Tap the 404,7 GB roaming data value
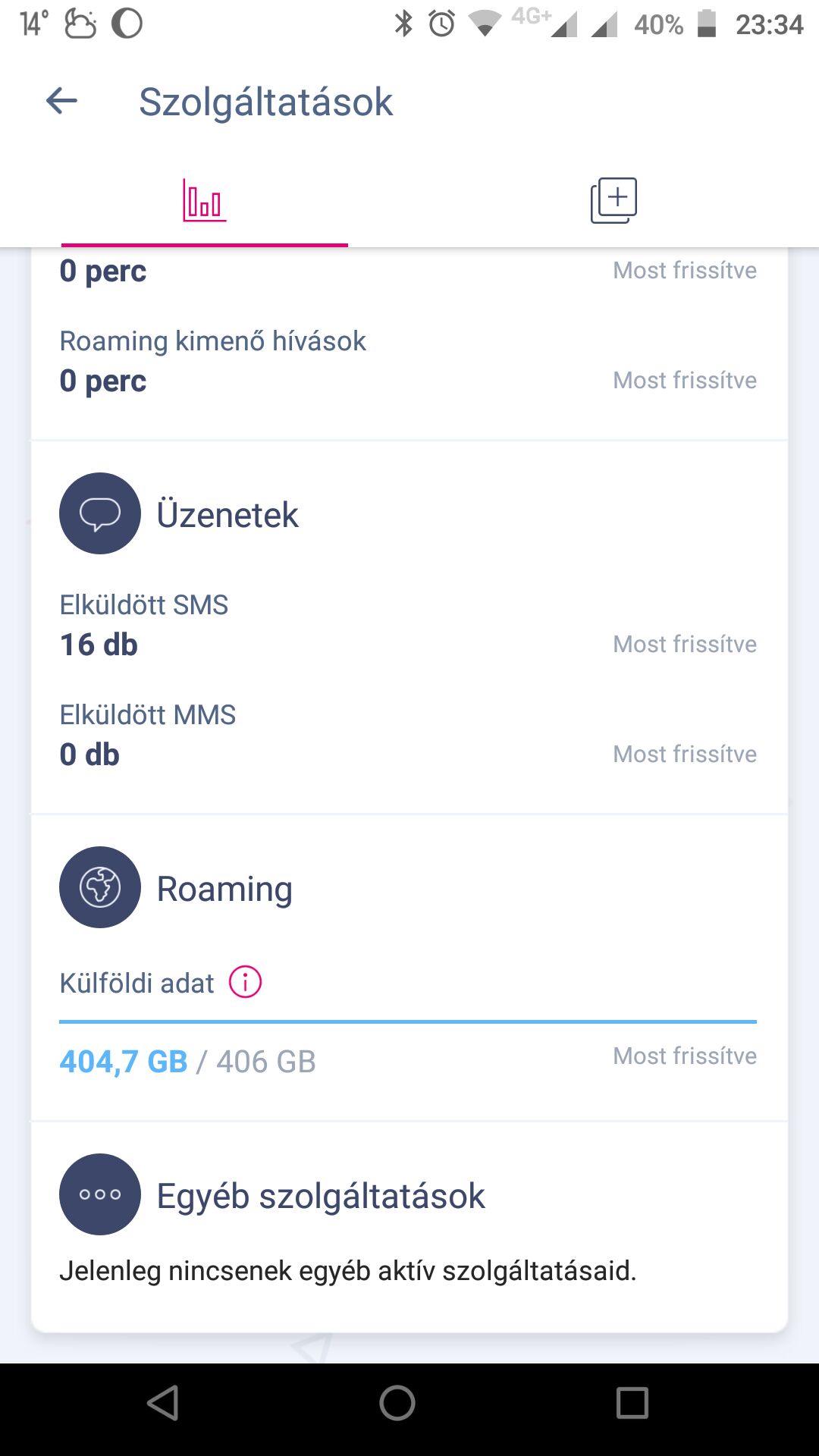This screenshot has height=1456, width=819. click(x=124, y=1062)
